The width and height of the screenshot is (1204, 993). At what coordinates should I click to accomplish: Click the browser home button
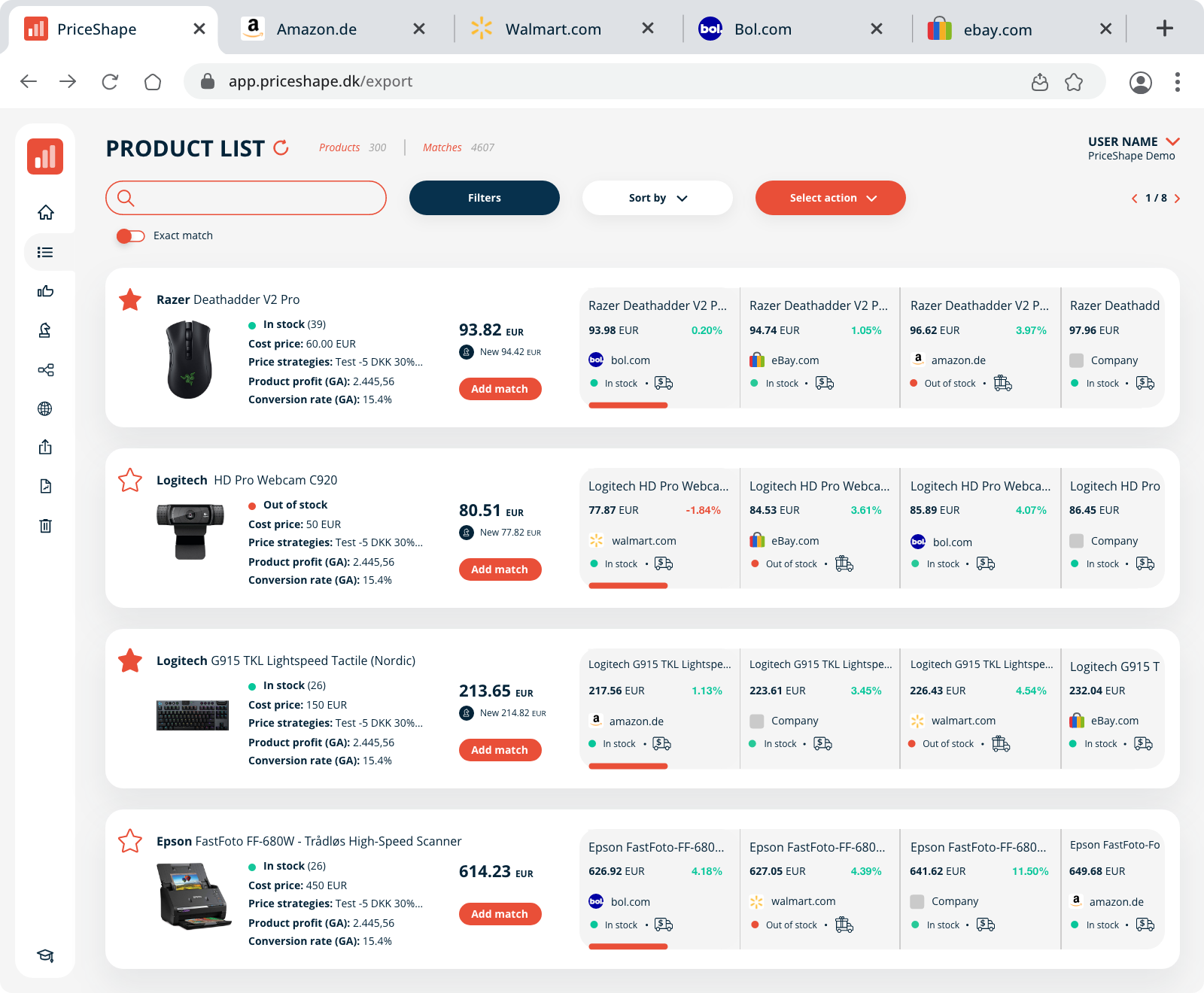click(153, 81)
